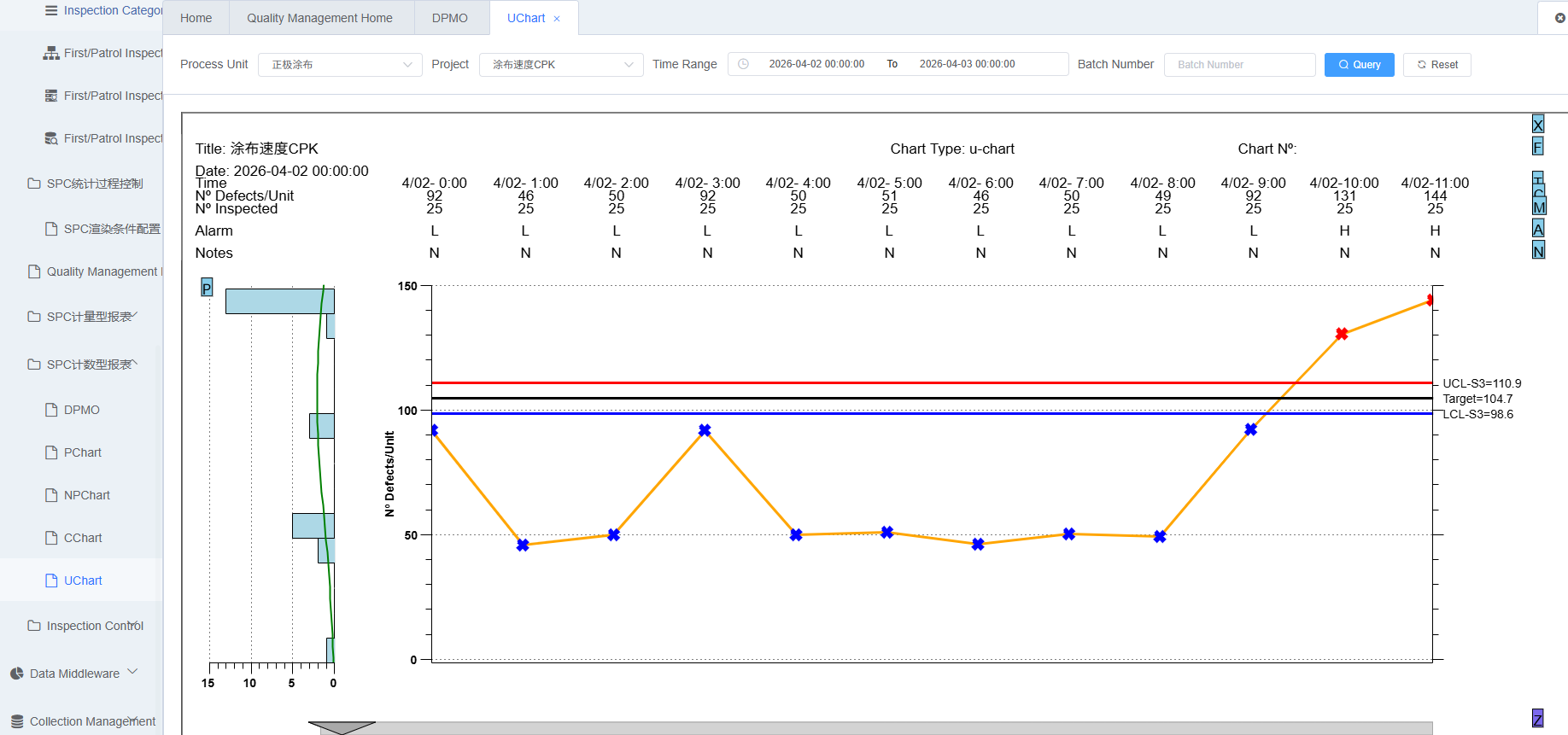
Task: Click the start date 2026-04-02 field
Action: (x=816, y=64)
